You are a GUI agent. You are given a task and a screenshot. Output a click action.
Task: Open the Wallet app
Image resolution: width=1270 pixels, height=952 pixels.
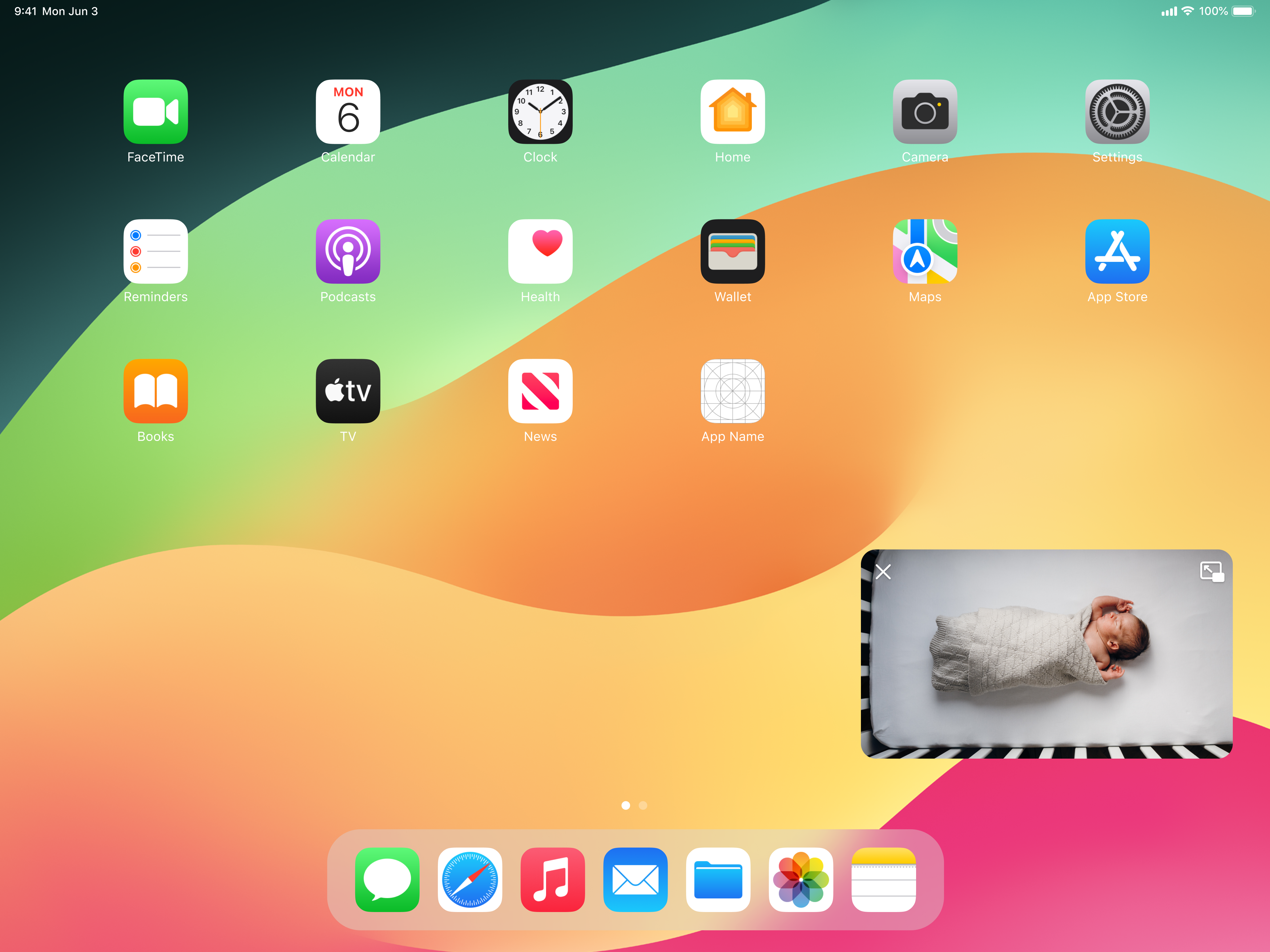pos(733,252)
